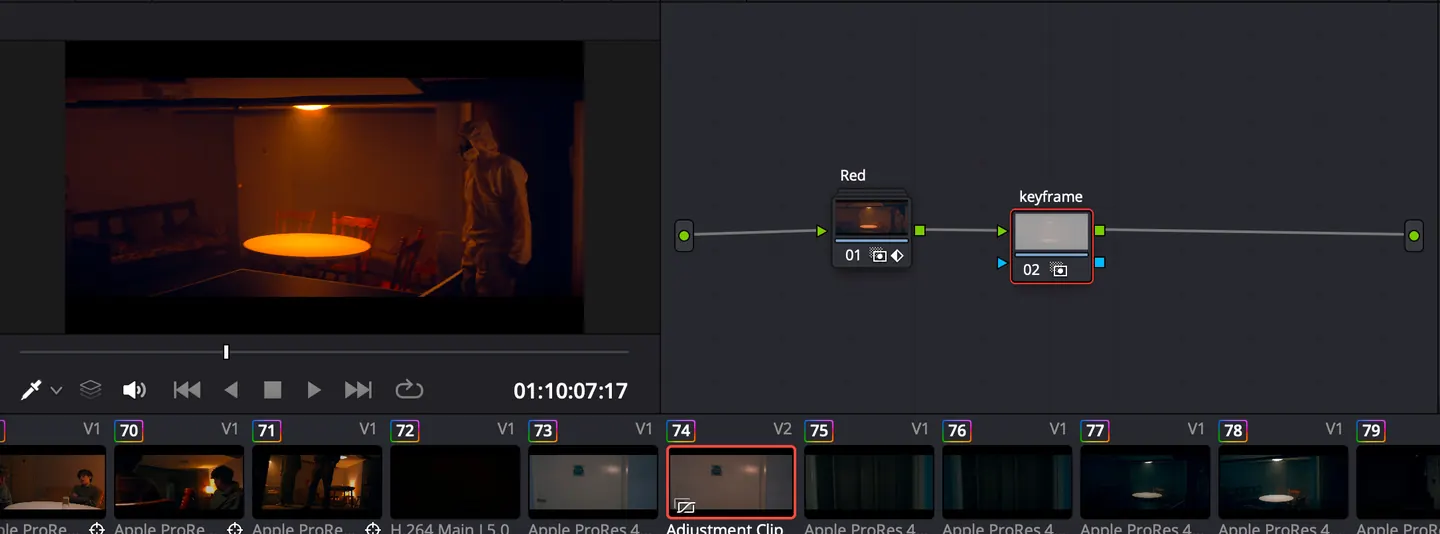
Task: Click the viewer scrubber playhead
Action: pyautogui.click(x=226, y=352)
